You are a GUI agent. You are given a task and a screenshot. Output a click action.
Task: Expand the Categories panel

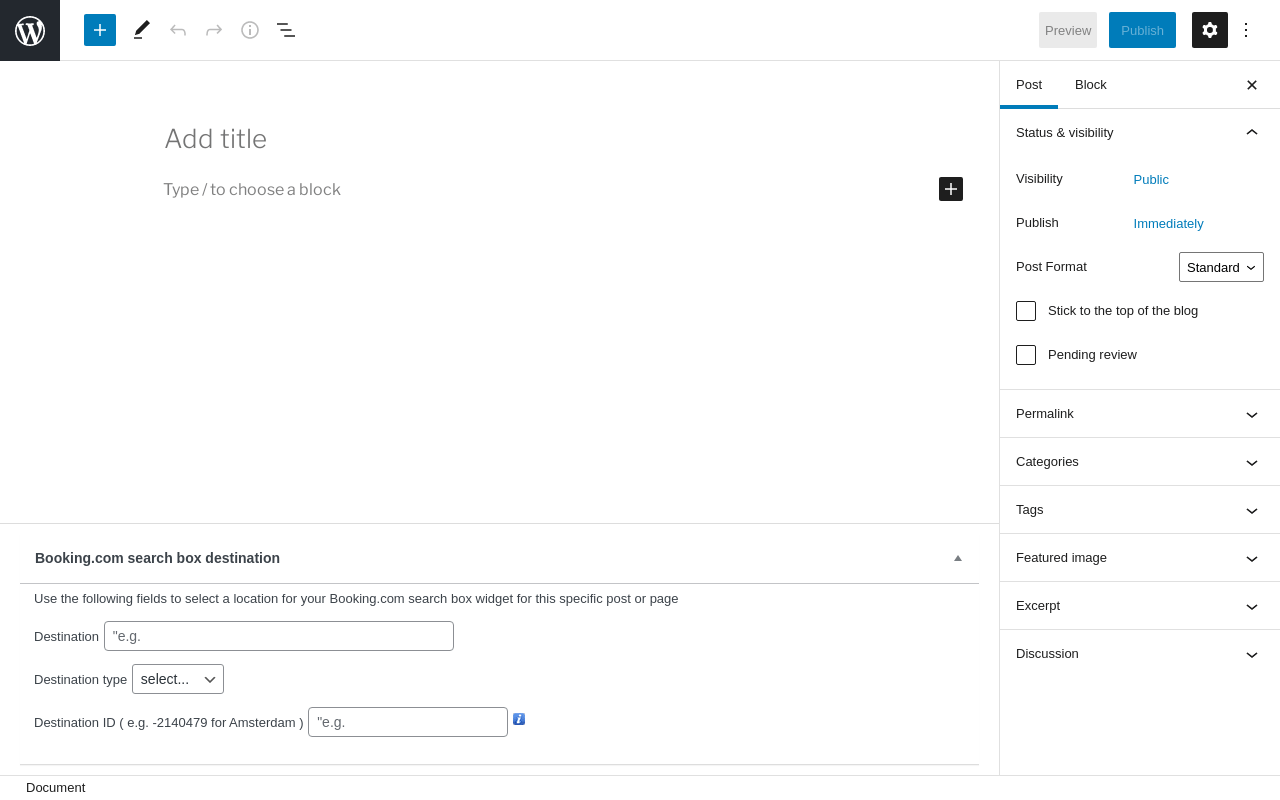coord(1139,462)
